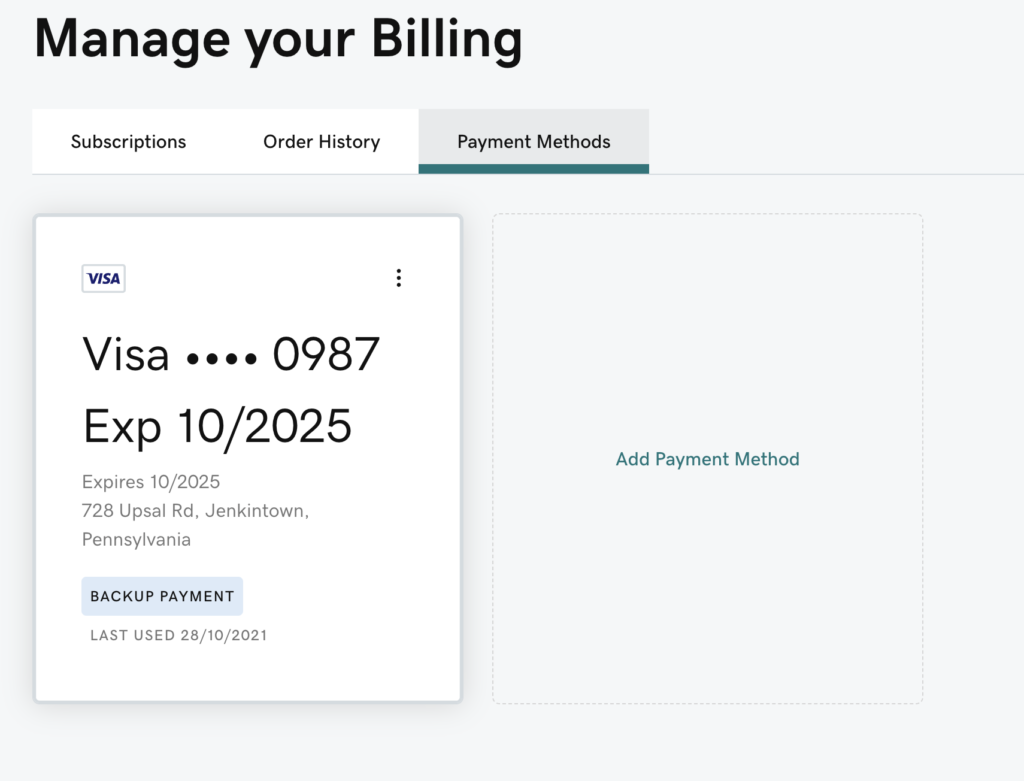Click the word Visa in the card title

126,354
